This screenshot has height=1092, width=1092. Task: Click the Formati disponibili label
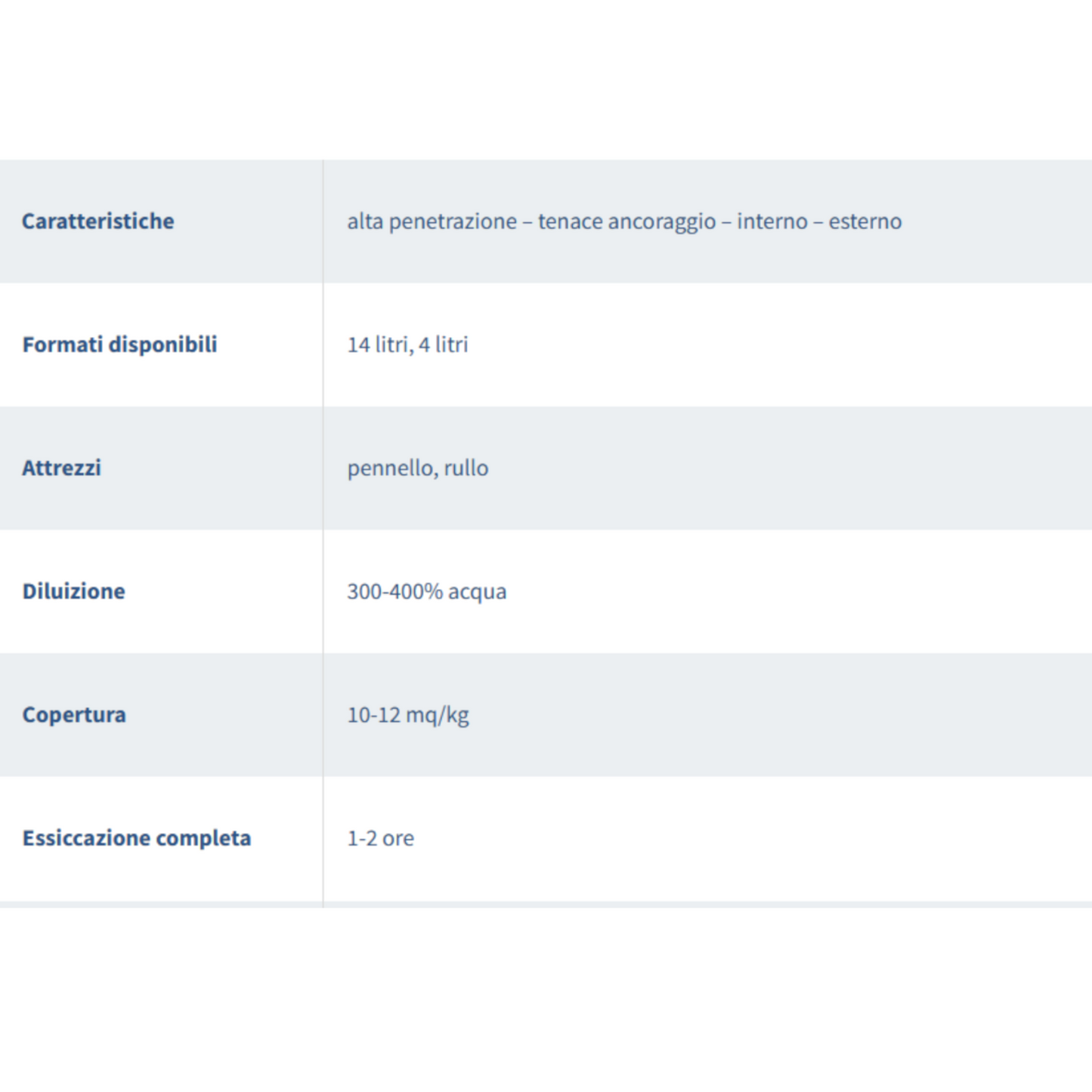pos(119,345)
